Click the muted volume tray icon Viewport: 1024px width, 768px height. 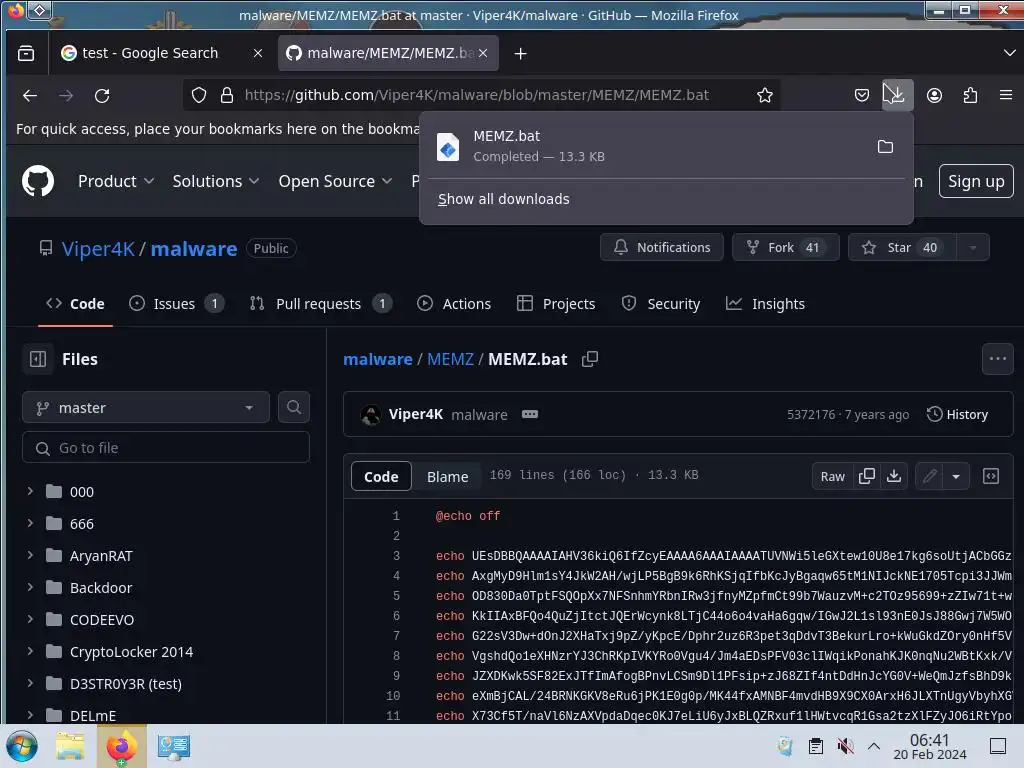pyautogui.click(x=845, y=746)
